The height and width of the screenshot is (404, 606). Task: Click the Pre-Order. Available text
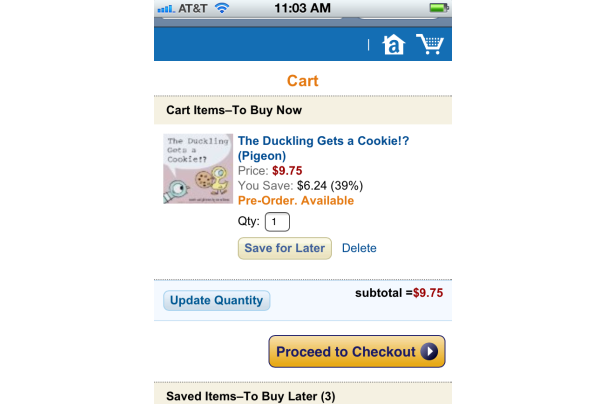point(296,200)
